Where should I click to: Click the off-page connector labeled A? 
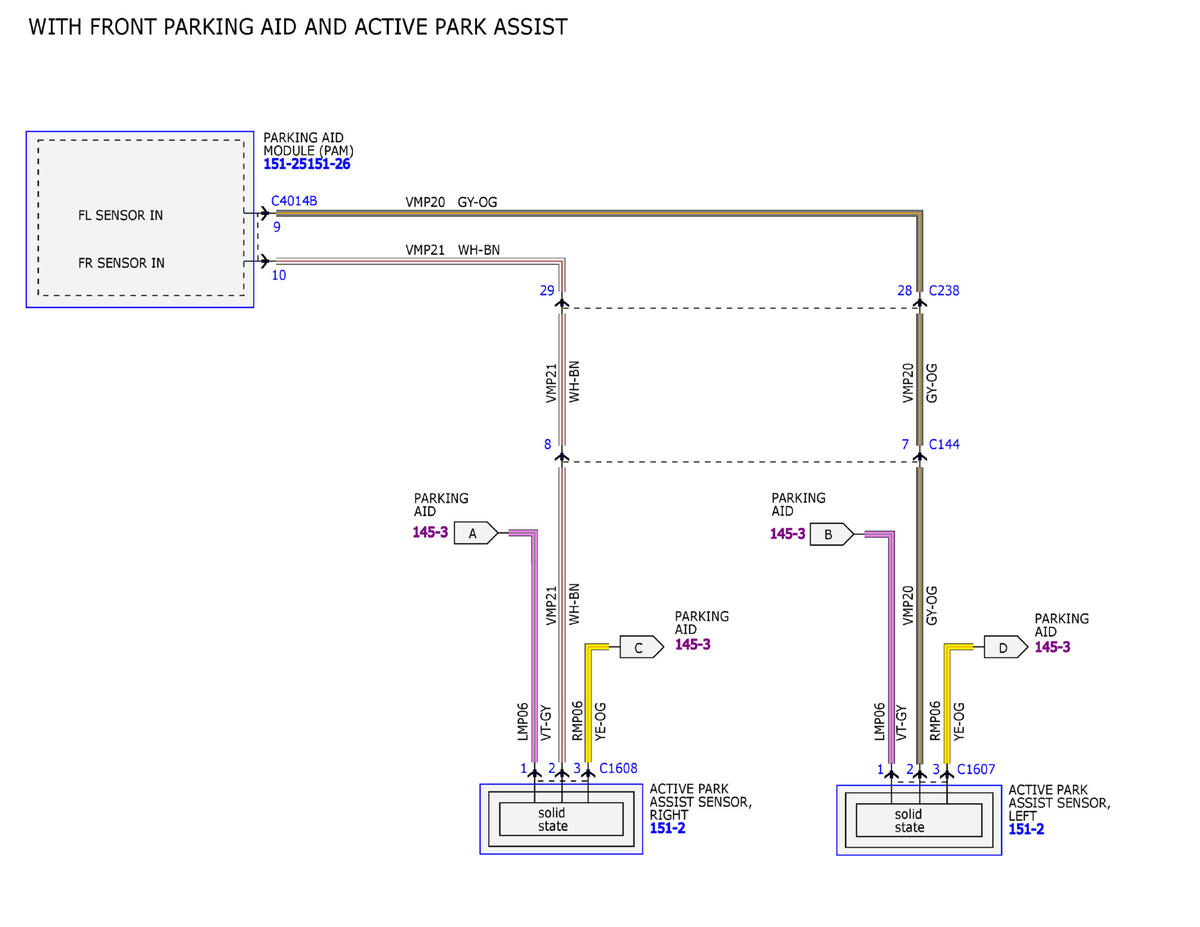(475, 534)
